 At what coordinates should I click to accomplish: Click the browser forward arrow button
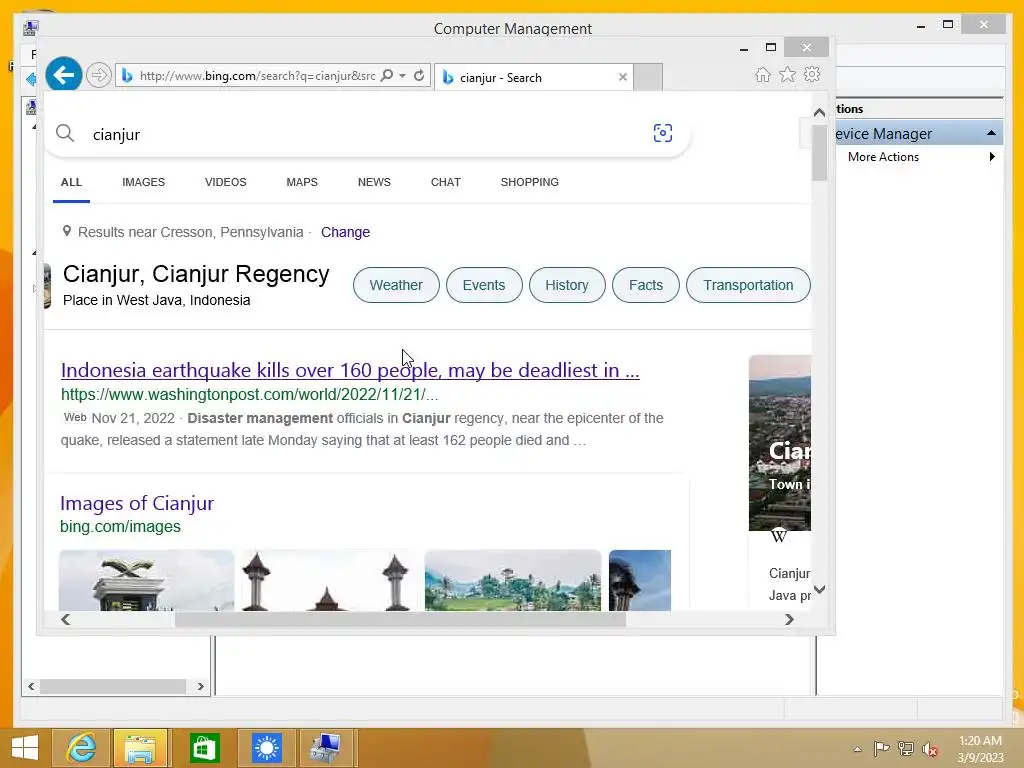[x=99, y=75]
